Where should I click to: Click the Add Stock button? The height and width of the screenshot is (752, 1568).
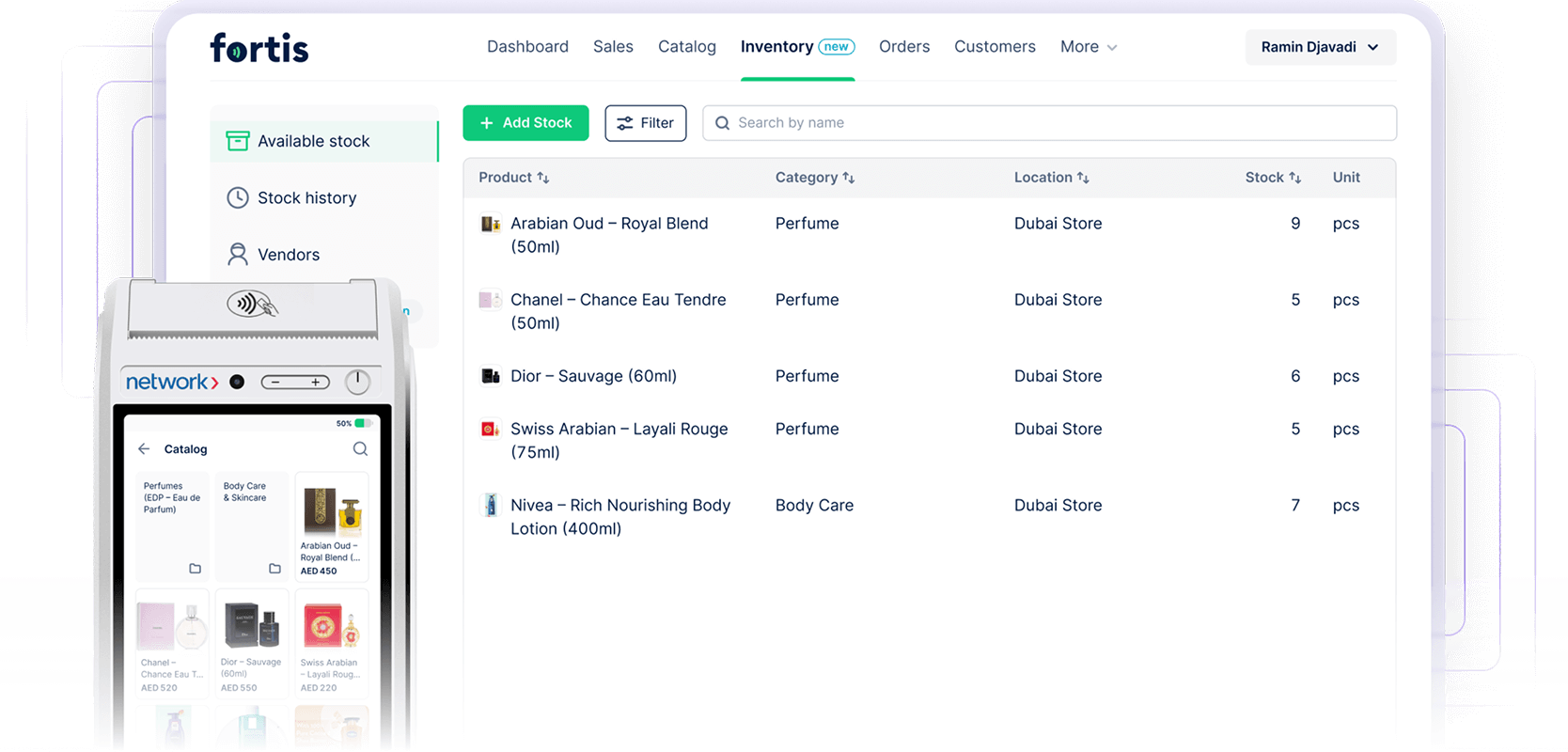(x=525, y=123)
